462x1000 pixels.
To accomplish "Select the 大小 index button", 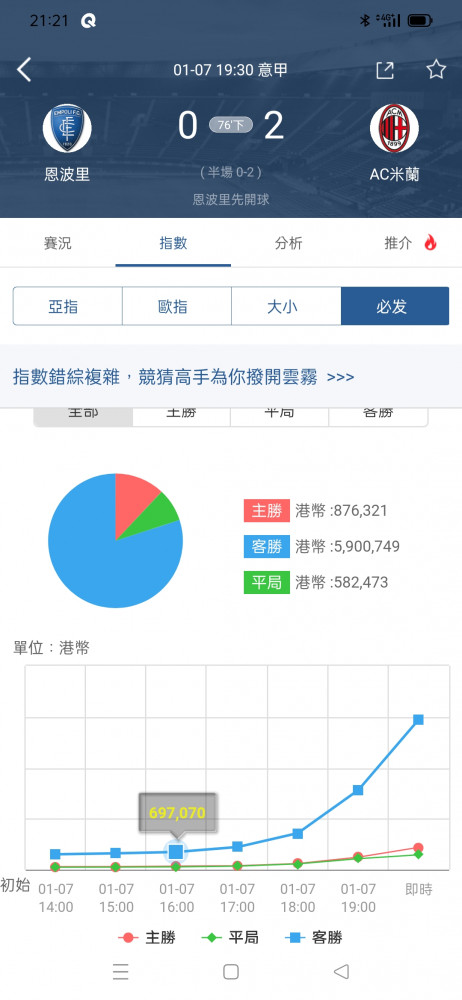I will coord(286,307).
